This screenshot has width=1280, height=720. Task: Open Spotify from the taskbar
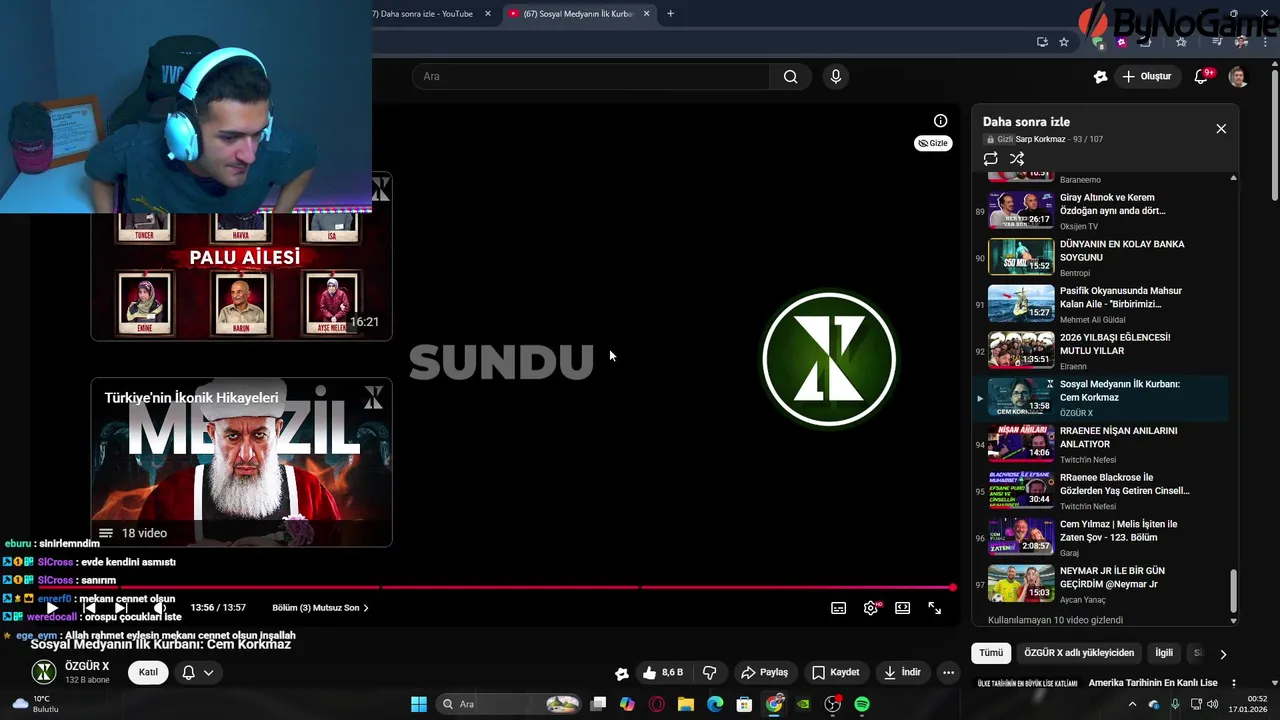click(x=861, y=704)
